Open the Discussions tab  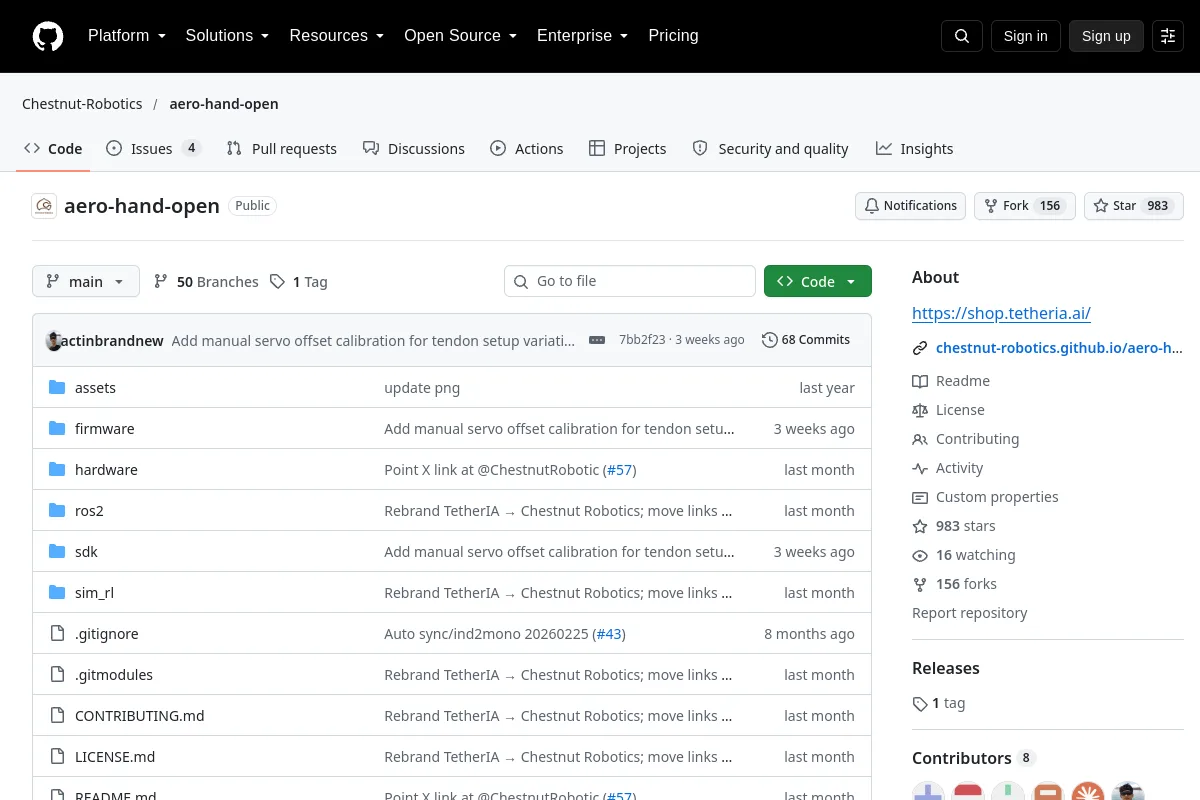pos(414,149)
